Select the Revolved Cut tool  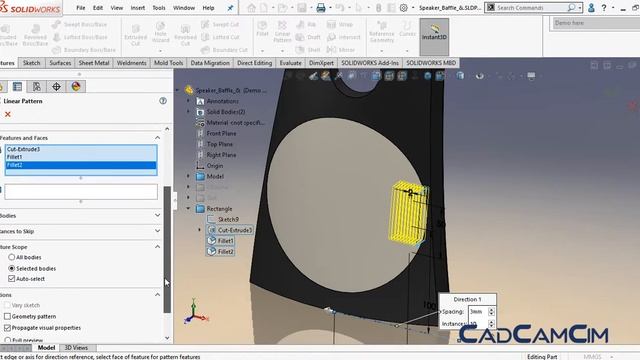click(185, 35)
